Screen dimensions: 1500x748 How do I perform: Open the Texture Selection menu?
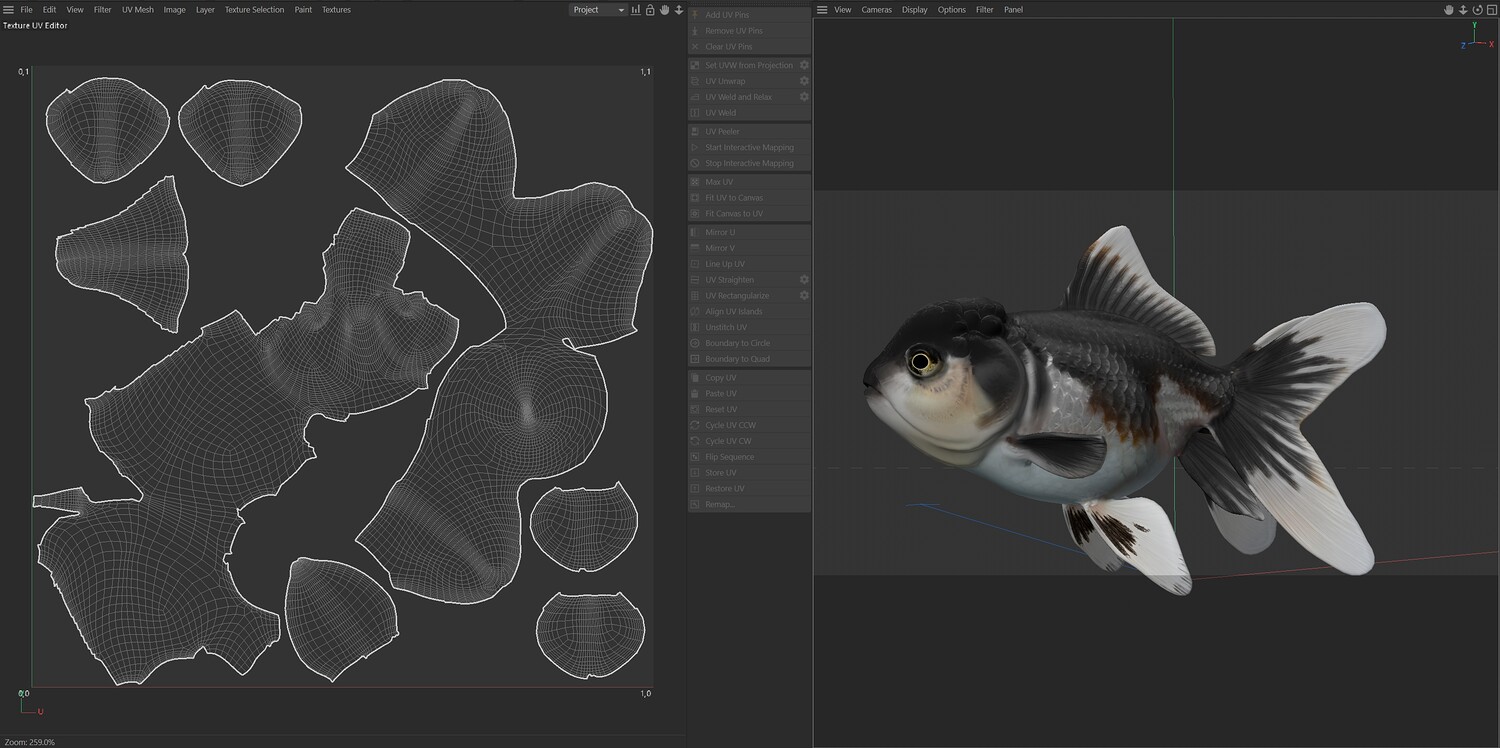(254, 10)
